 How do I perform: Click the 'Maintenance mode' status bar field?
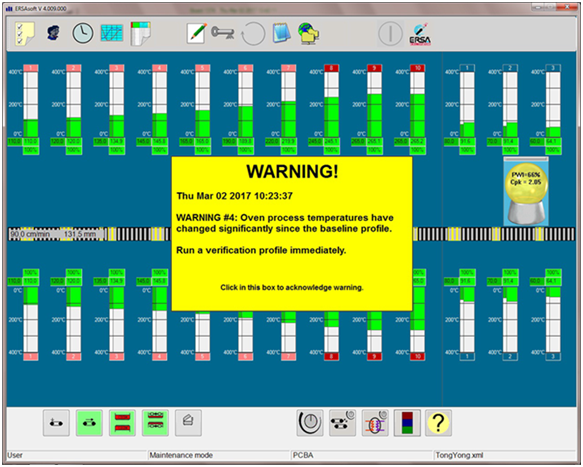219,455
